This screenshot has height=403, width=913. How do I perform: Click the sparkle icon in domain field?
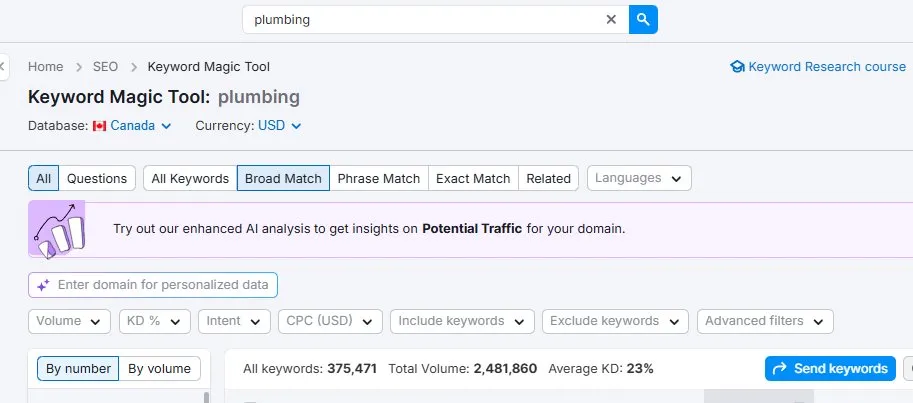[x=43, y=285]
